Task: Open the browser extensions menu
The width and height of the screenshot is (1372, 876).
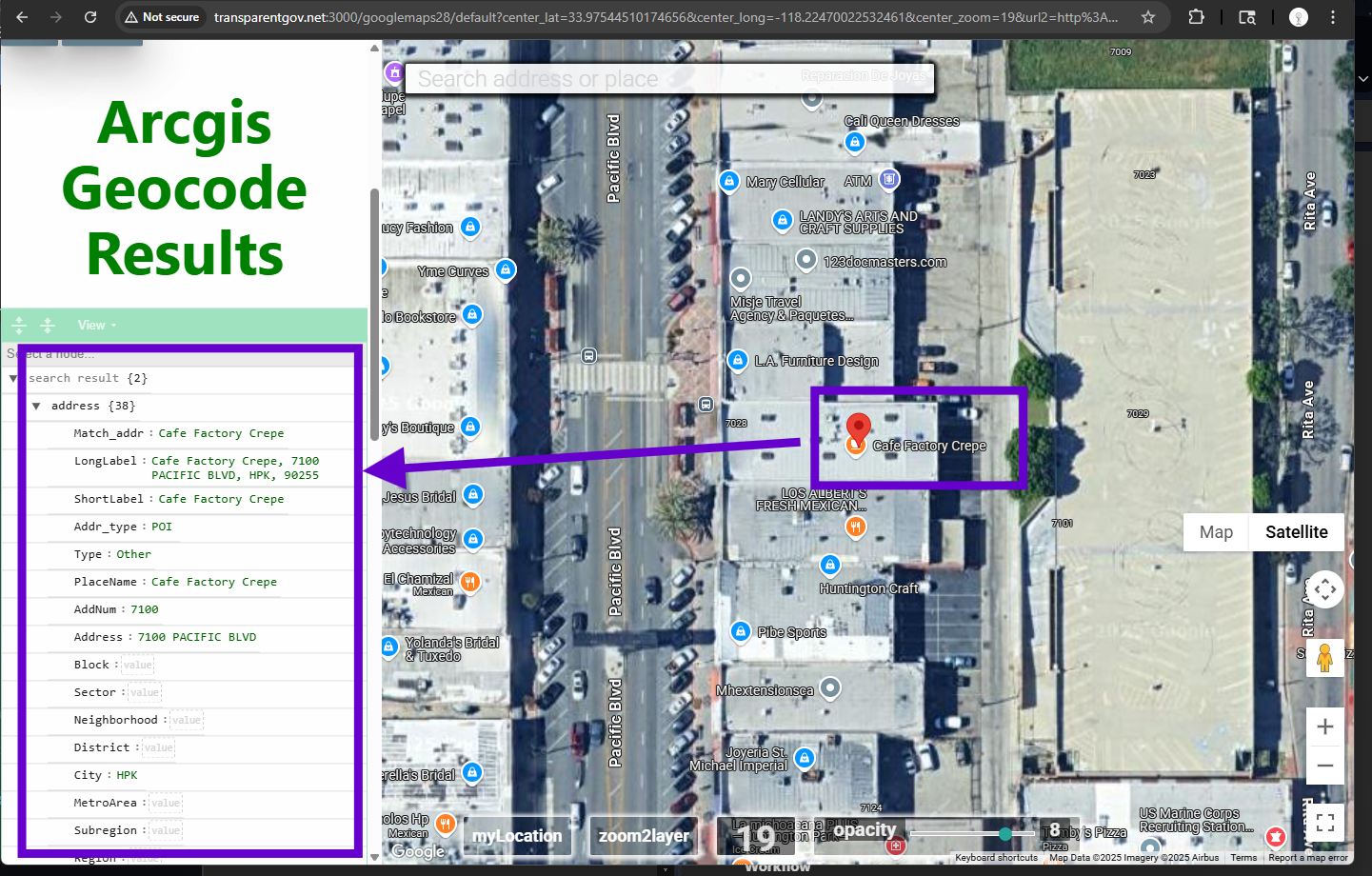Action: pyautogui.click(x=1197, y=17)
